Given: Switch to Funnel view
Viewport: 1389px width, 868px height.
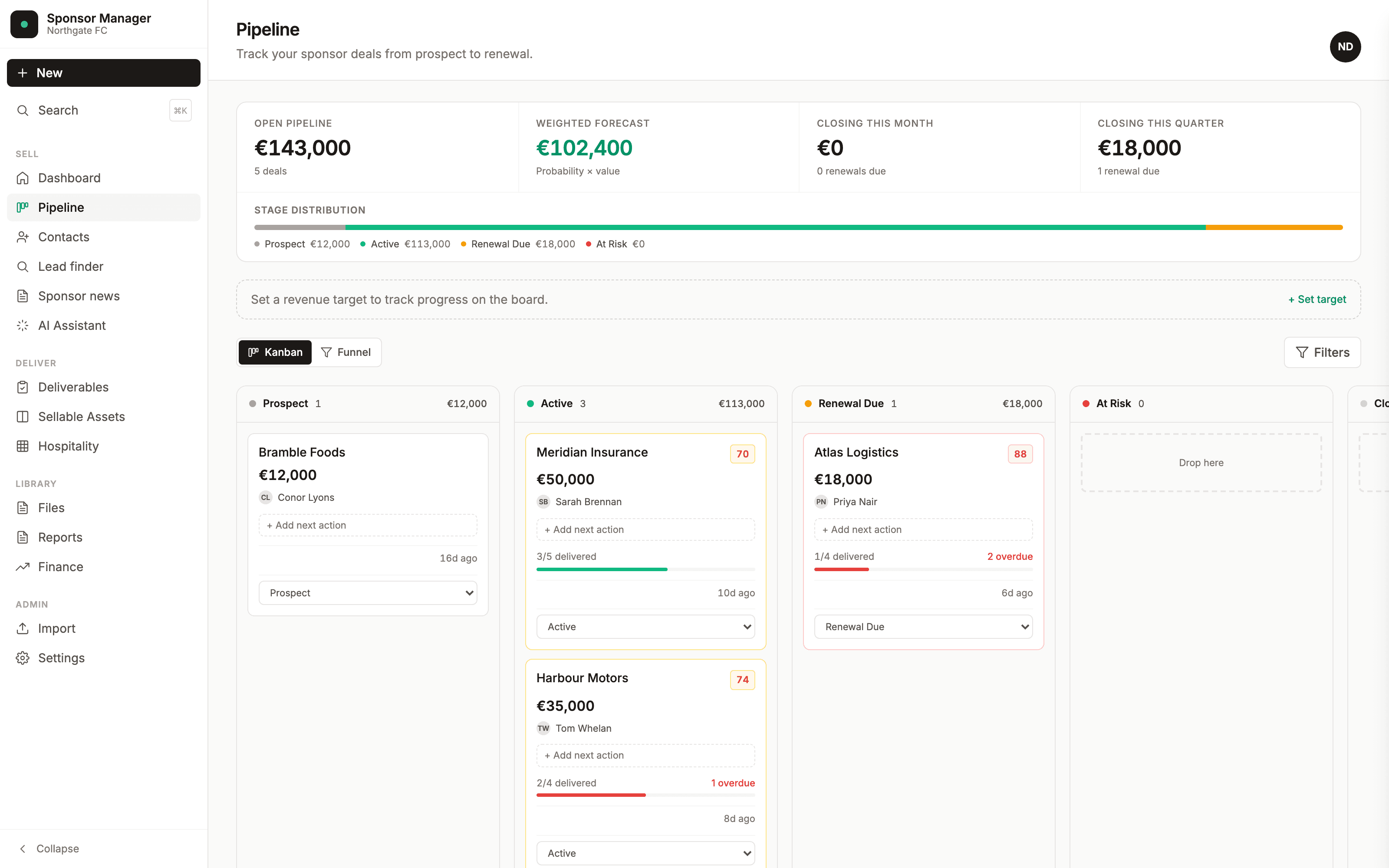Looking at the screenshot, I should tap(346, 352).
